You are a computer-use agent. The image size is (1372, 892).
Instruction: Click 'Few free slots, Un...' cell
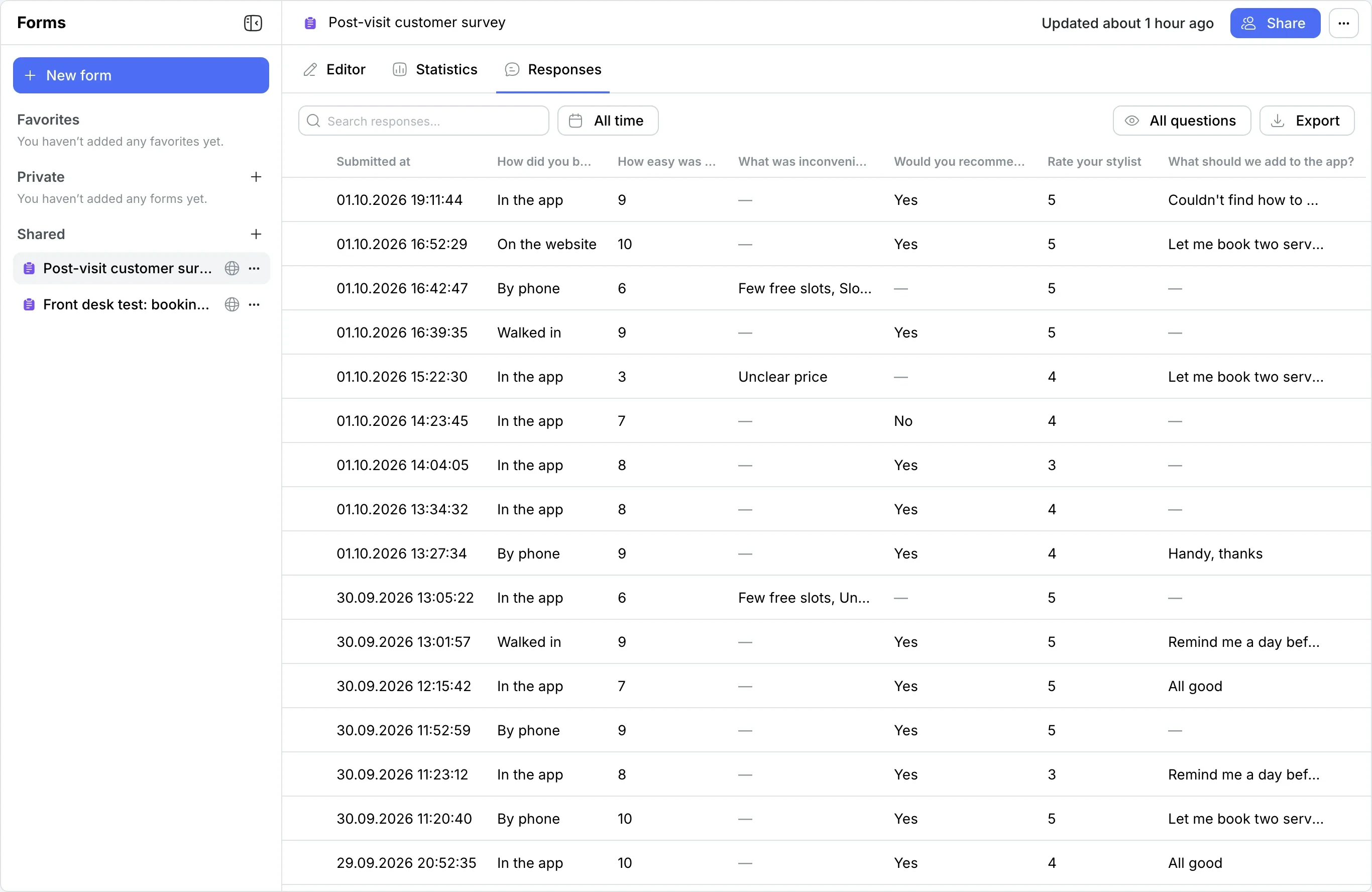click(x=804, y=598)
